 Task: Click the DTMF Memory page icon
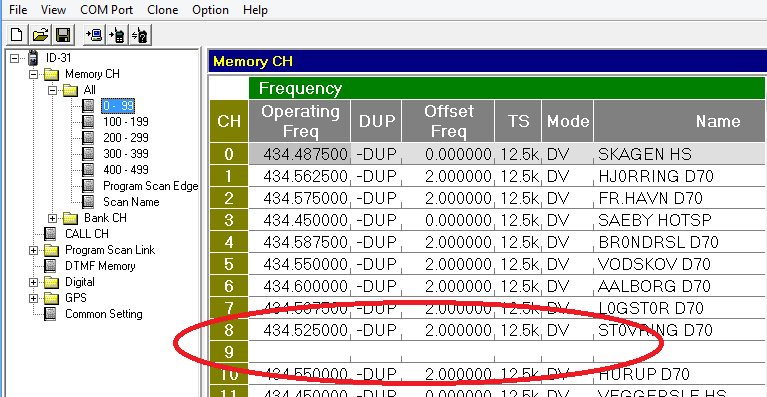click(51, 266)
